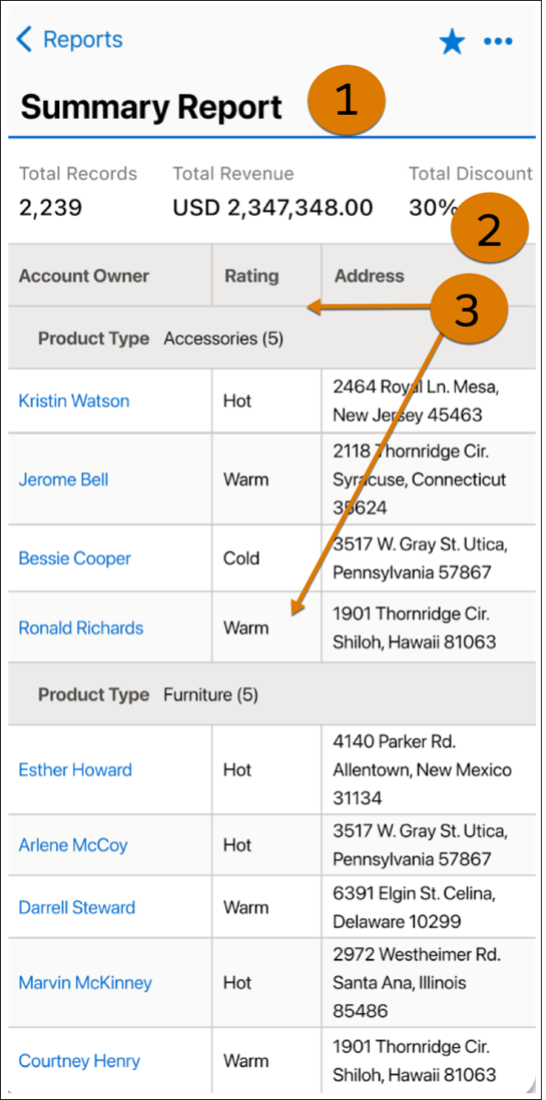Tap the Total Revenue summary value
This screenshot has width=546, height=1100.
272,208
